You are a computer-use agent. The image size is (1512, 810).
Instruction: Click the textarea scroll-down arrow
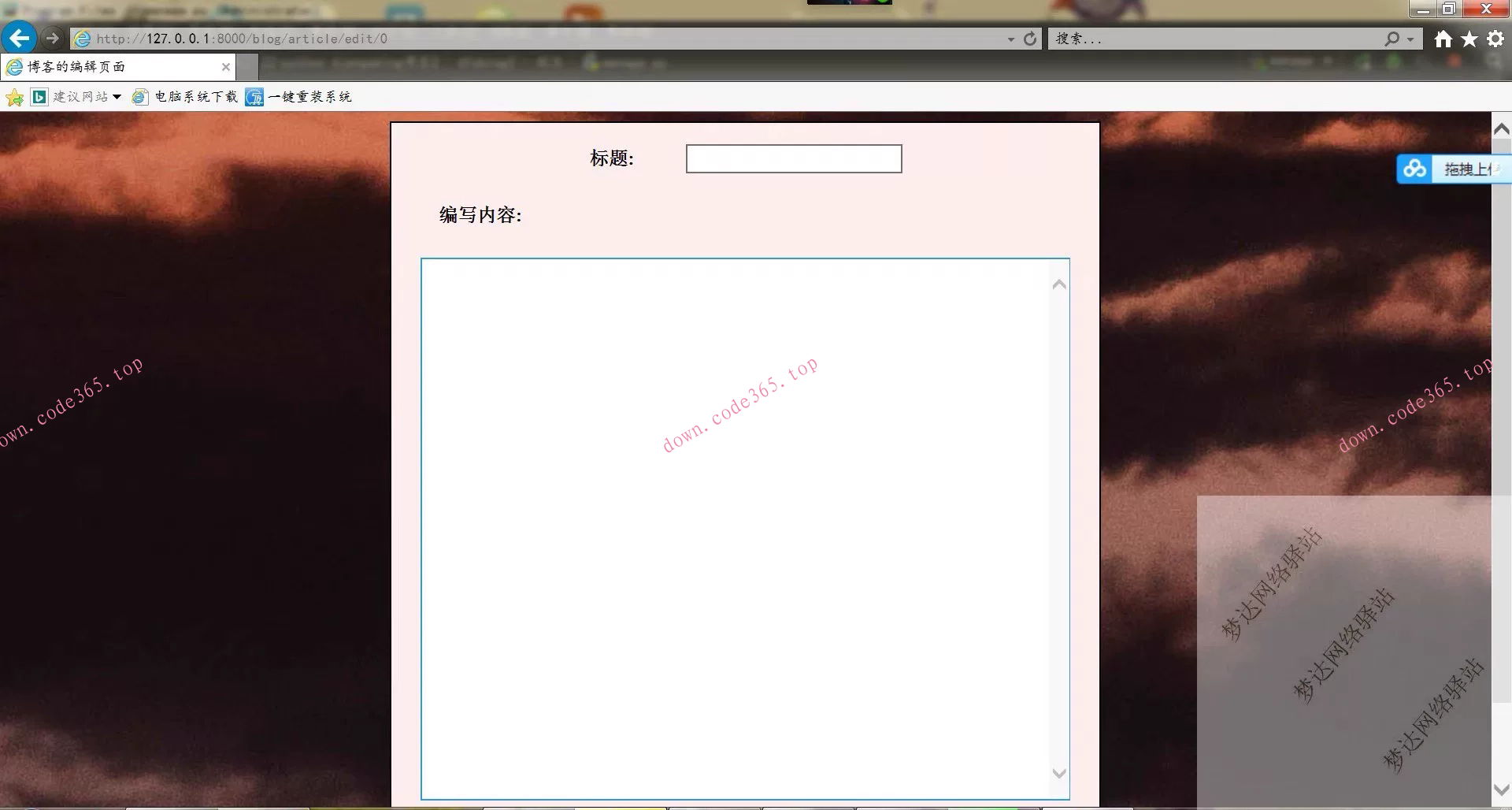(x=1058, y=773)
